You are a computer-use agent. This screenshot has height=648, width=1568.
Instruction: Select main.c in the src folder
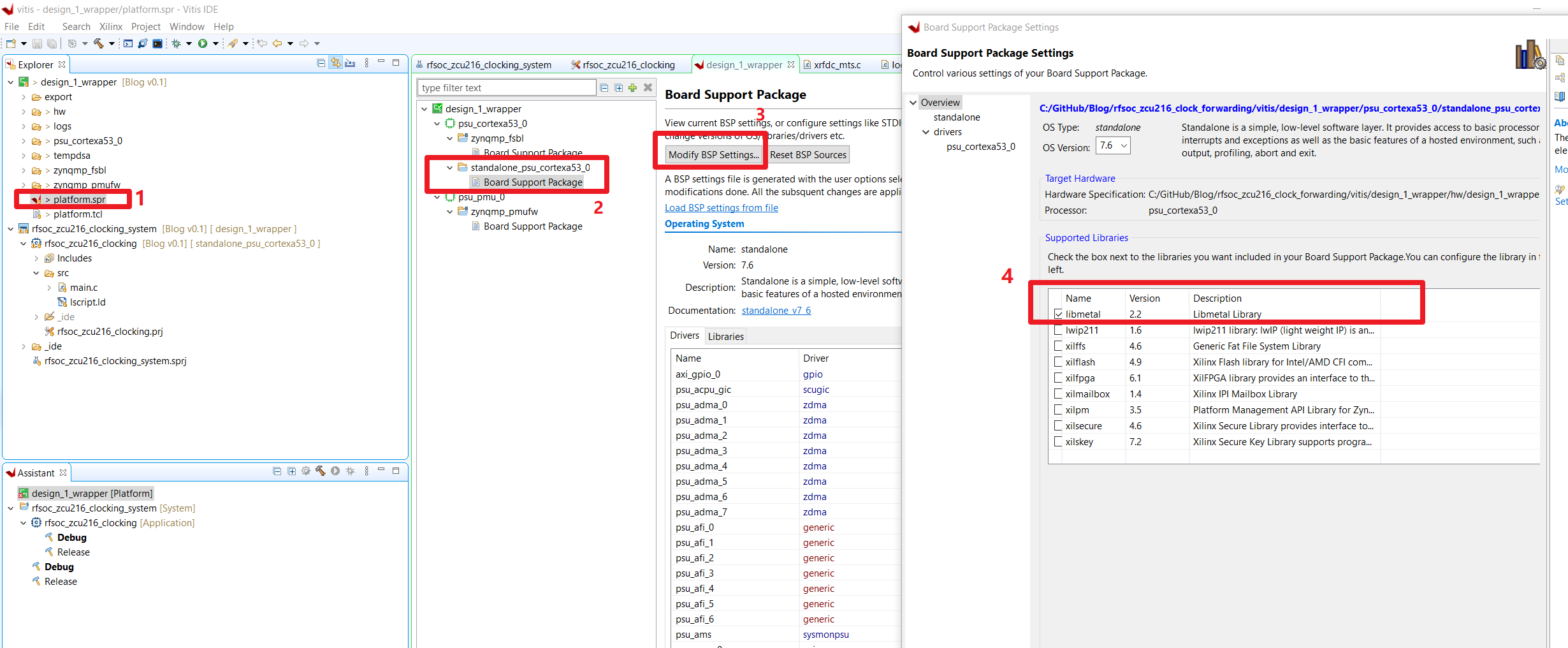point(83,288)
